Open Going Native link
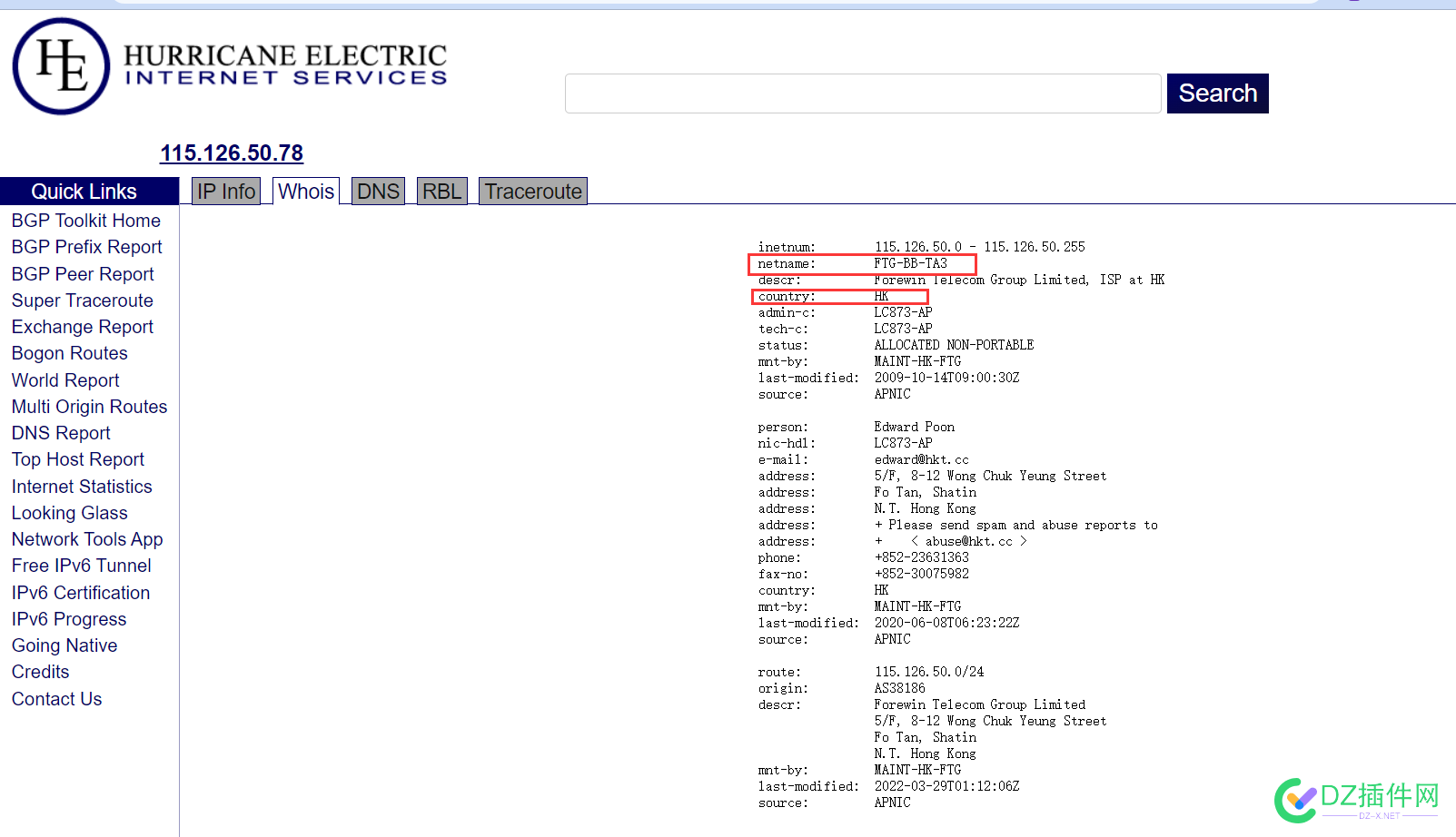Screen dimensions: 1456x837 tap(64, 645)
